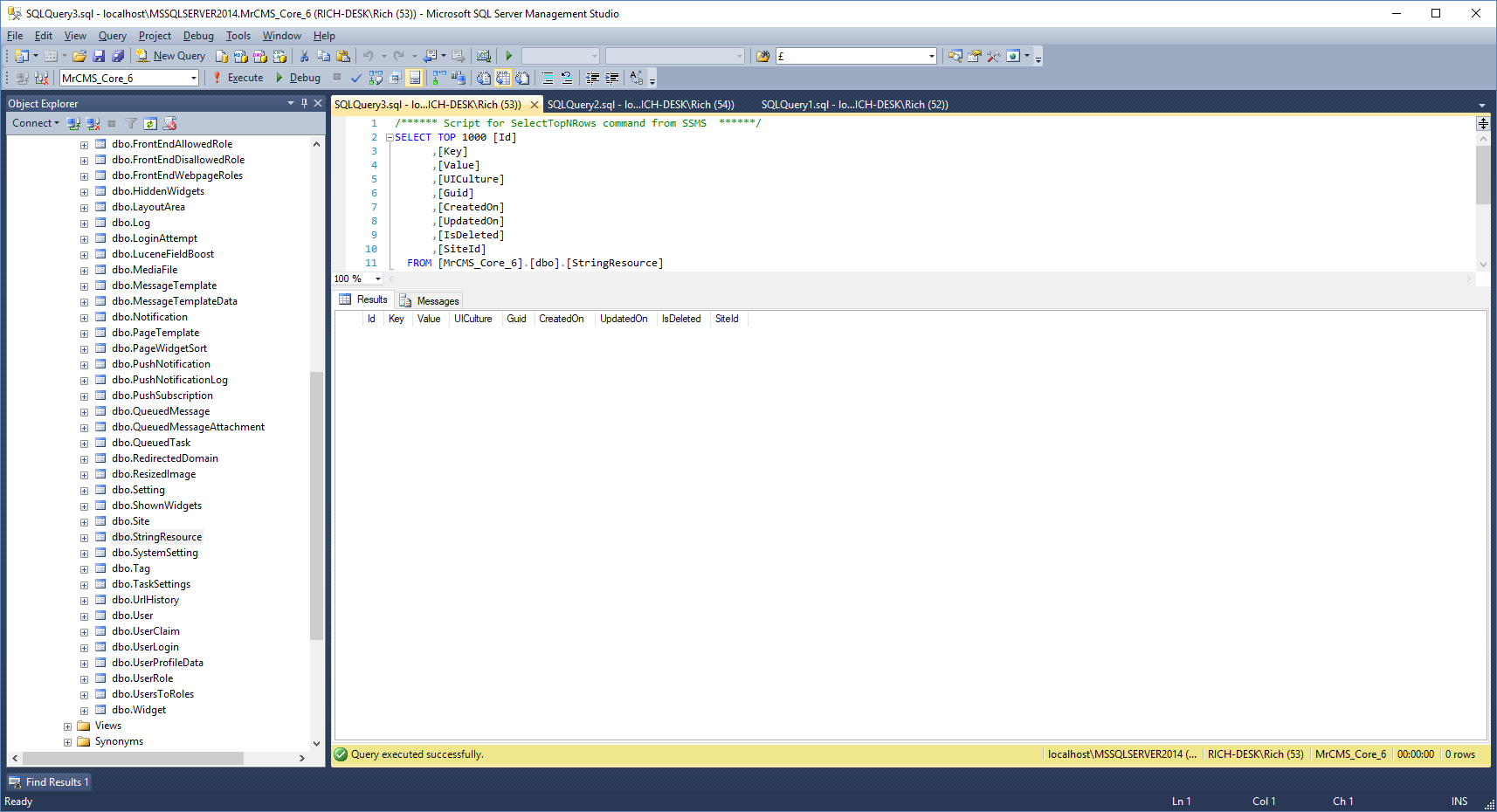
Task: Open the Object Explorer filter
Action: (x=131, y=123)
